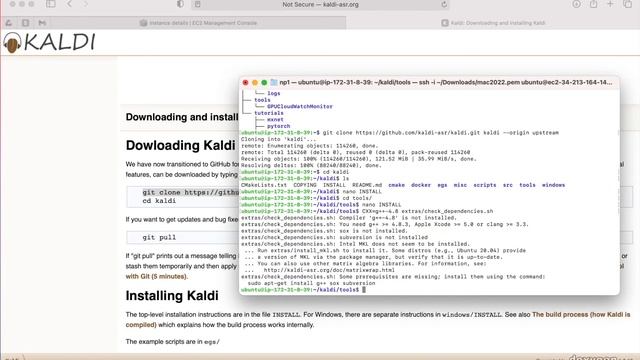Viewport: 640px width, 360px height.
Task: Click the terminal cursor at the last prompt
Action: tap(364, 289)
